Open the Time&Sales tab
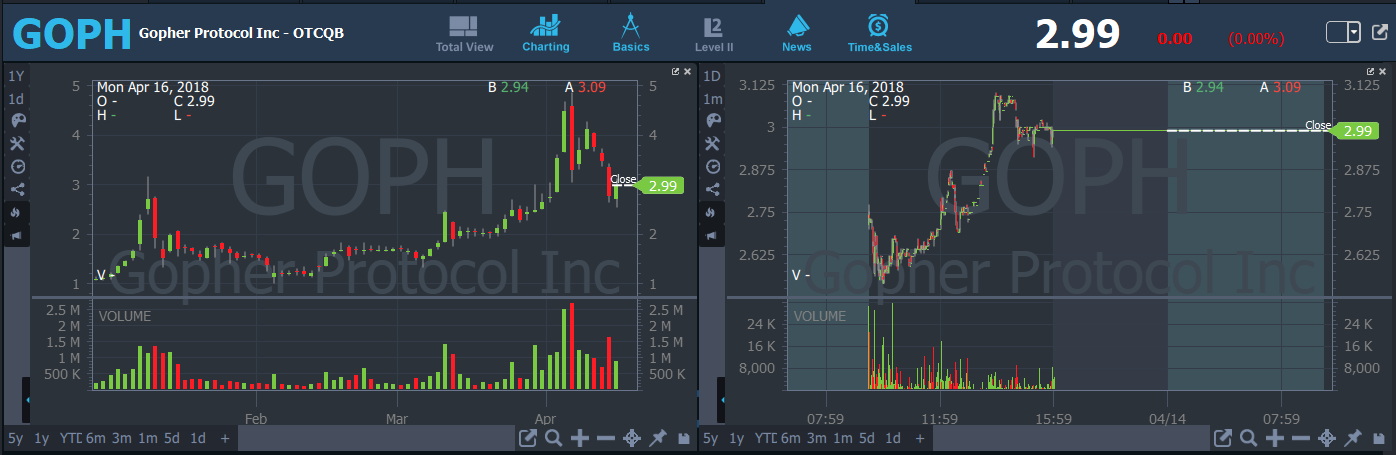Viewport: 1396px width, 455px height. coord(880,34)
